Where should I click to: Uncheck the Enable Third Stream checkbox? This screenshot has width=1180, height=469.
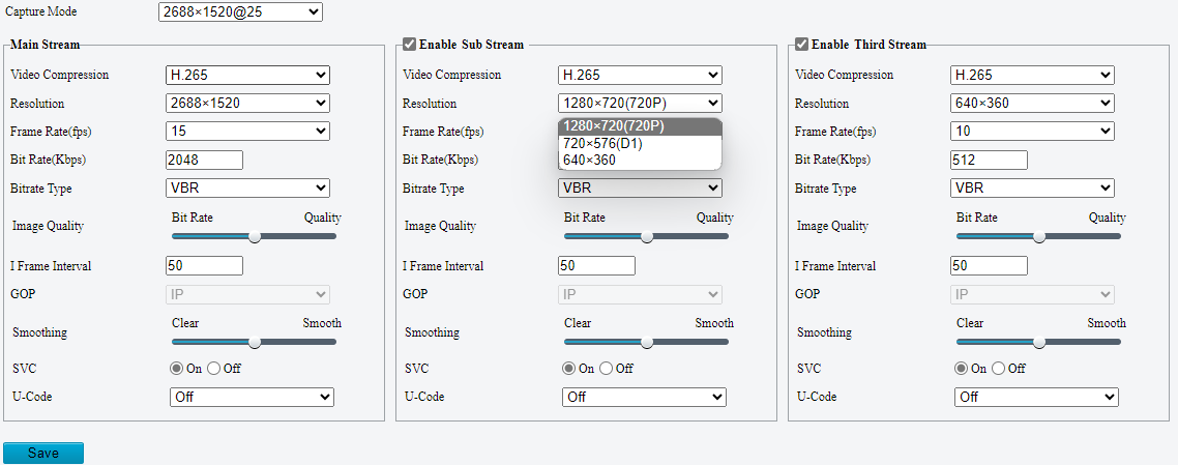pos(802,45)
